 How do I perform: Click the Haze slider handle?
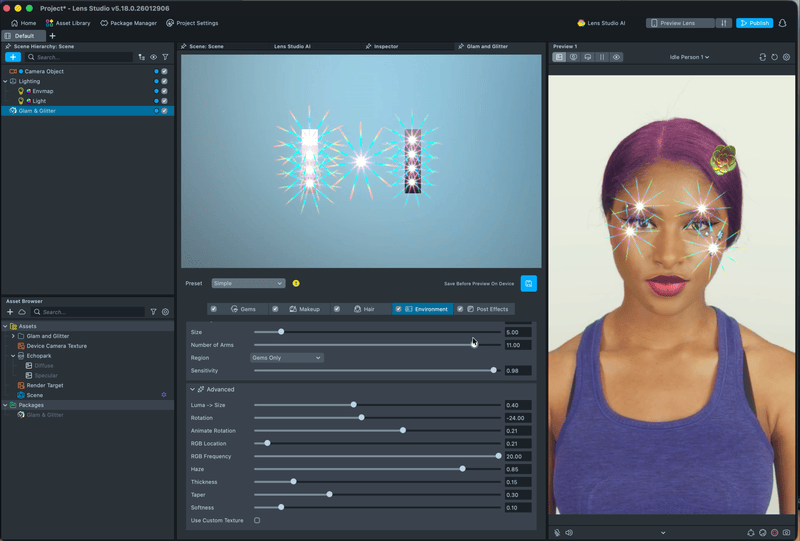(462, 469)
